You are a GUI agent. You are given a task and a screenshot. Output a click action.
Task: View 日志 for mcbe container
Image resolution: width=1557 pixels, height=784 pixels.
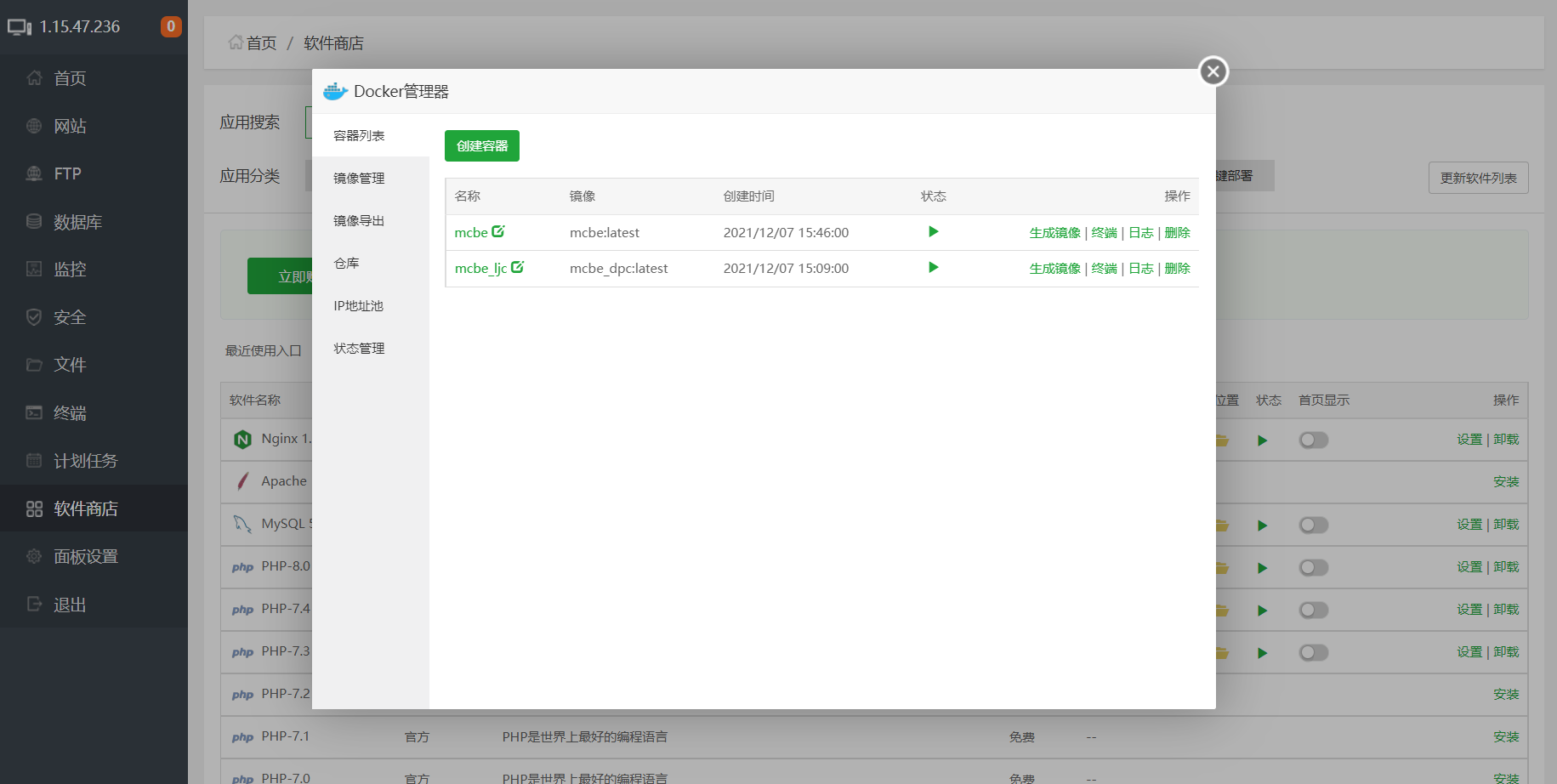click(1141, 232)
